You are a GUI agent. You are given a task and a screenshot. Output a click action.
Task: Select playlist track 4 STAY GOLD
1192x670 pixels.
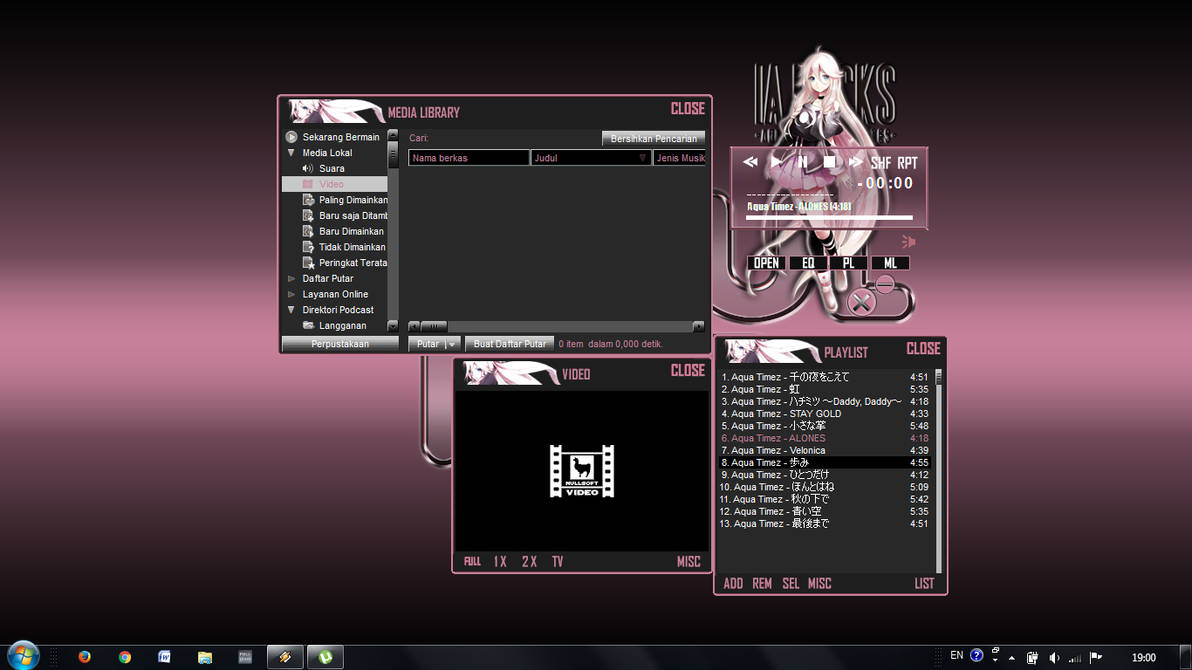point(825,414)
